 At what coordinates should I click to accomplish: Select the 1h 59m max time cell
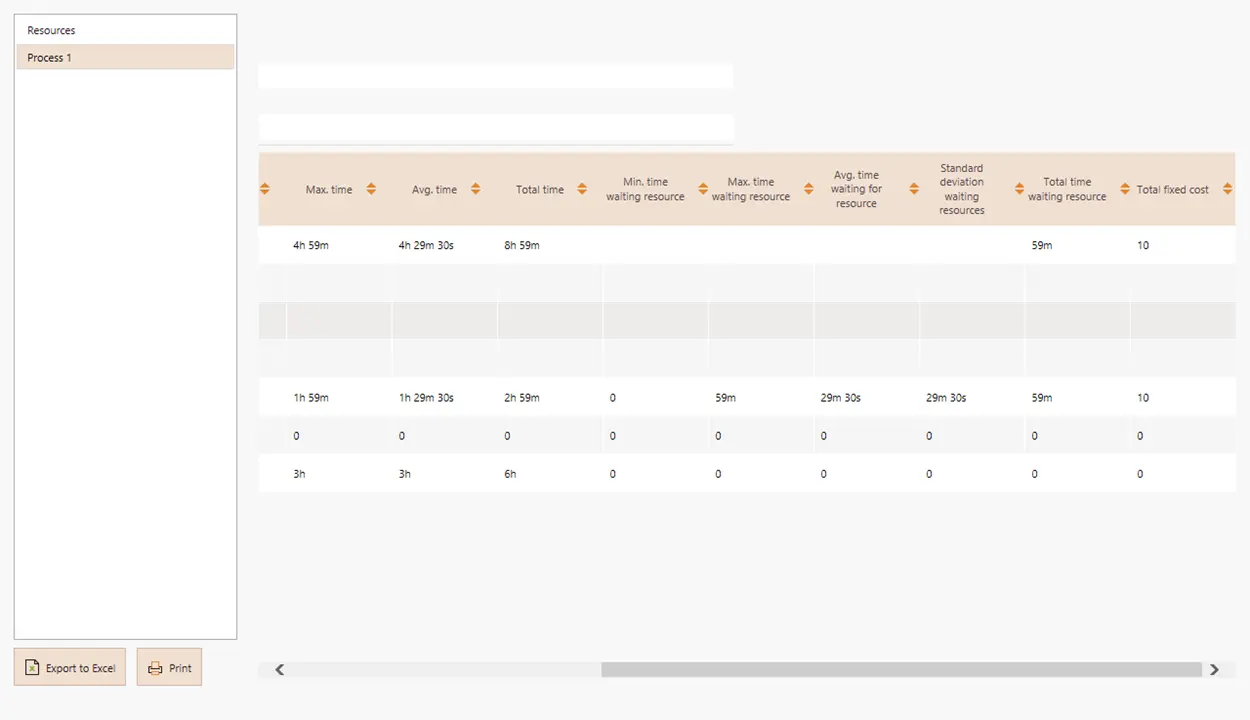click(311, 398)
